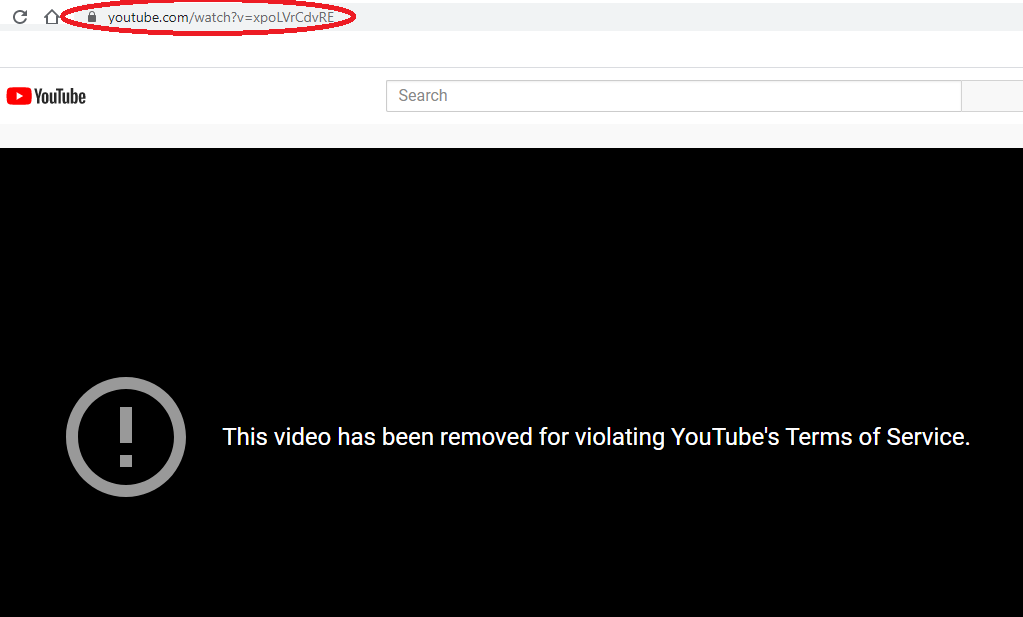
Task: Click the words Terms of Service in message
Action: point(877,437)
